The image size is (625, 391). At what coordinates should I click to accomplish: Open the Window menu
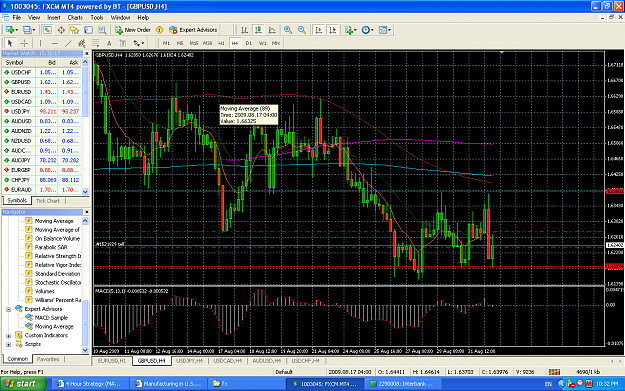tap(120, 18)
